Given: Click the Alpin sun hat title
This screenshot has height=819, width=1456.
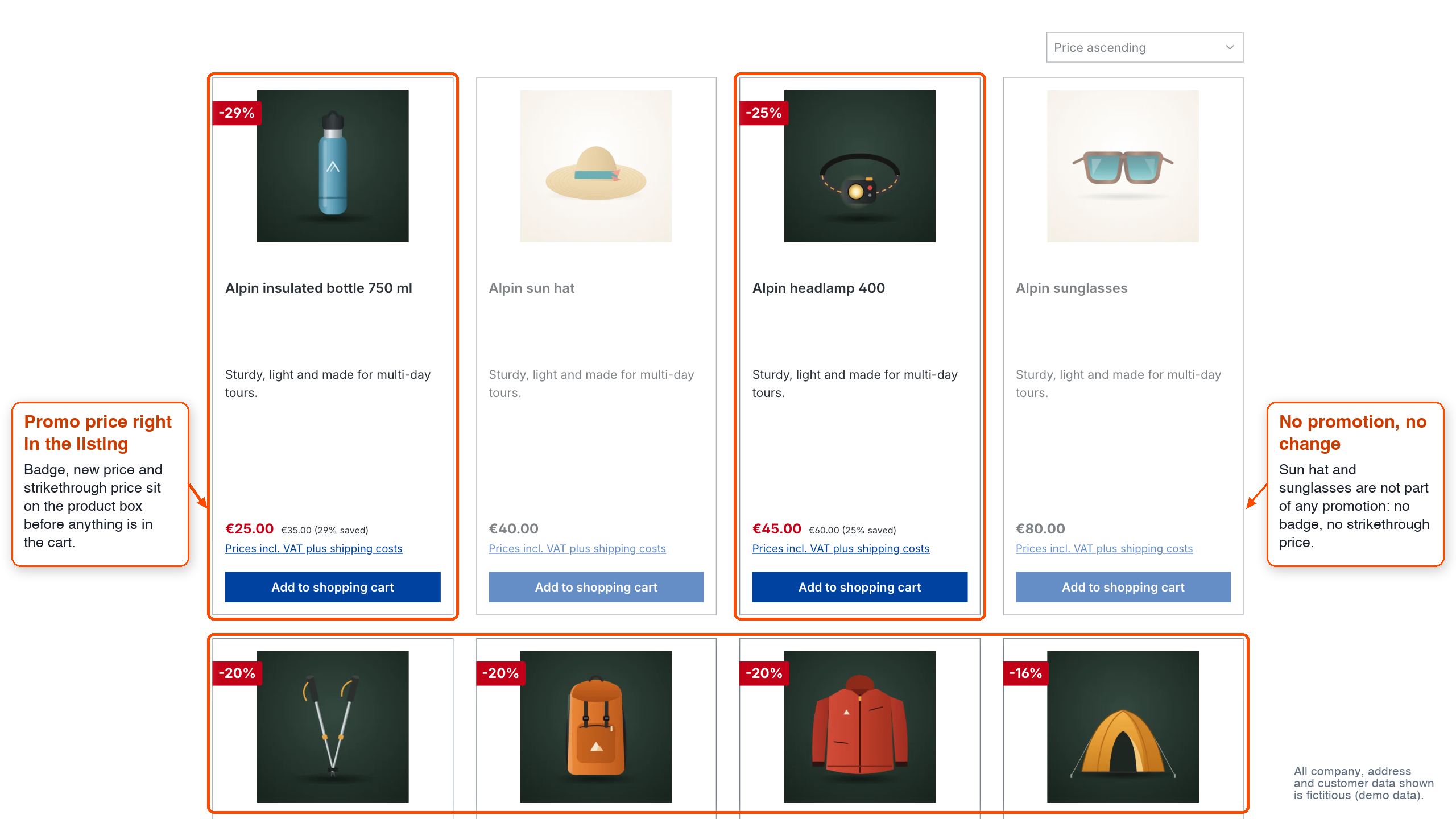Looking at the screenshot, I should point(532,288).
